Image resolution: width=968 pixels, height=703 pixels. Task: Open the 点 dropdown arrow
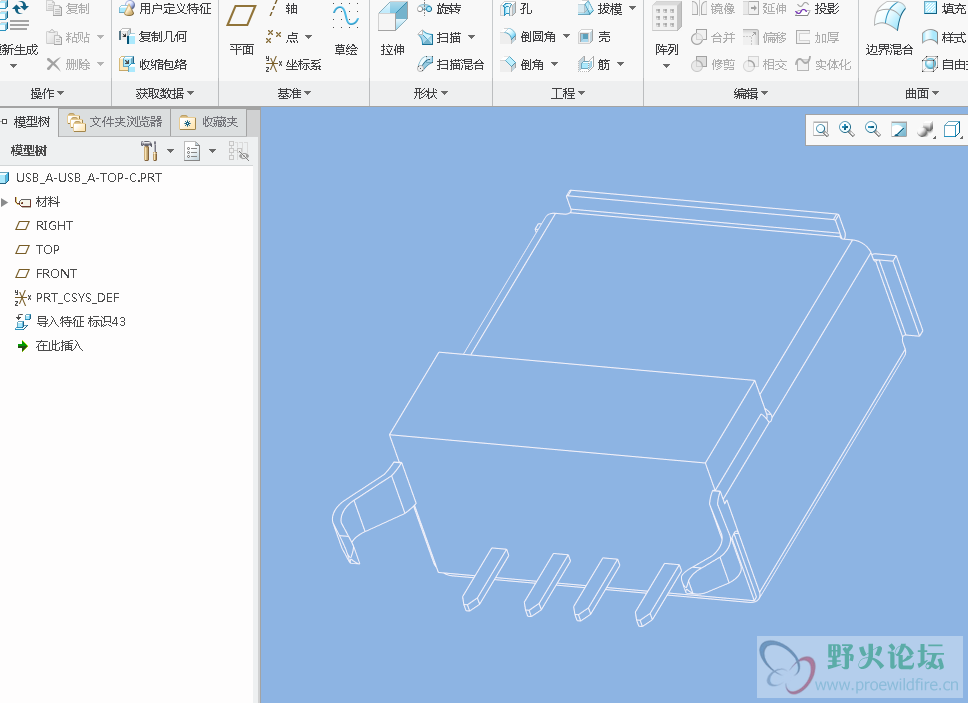pos(308,37)
